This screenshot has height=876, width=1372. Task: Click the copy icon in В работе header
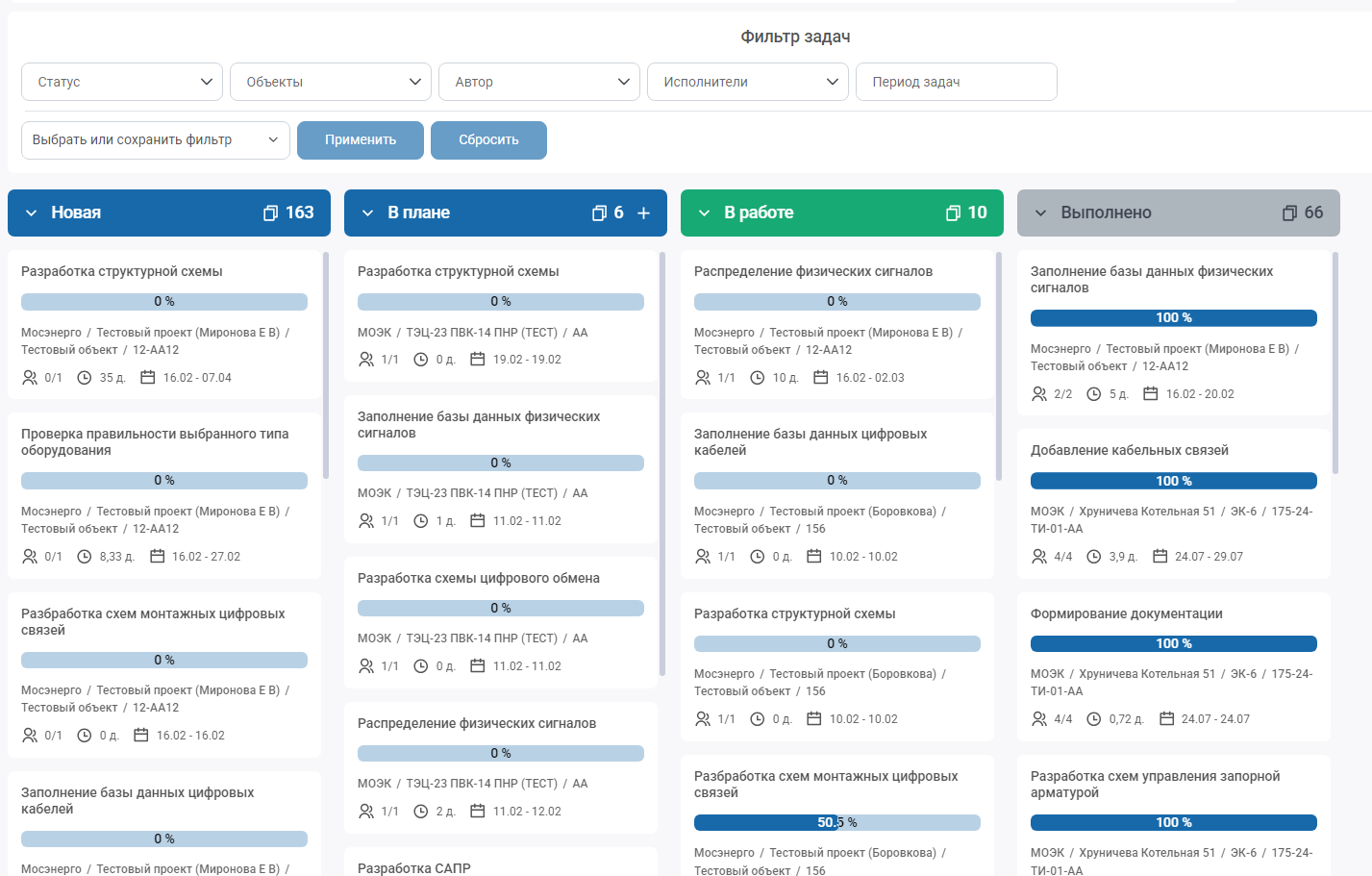[x=953, y=213]
